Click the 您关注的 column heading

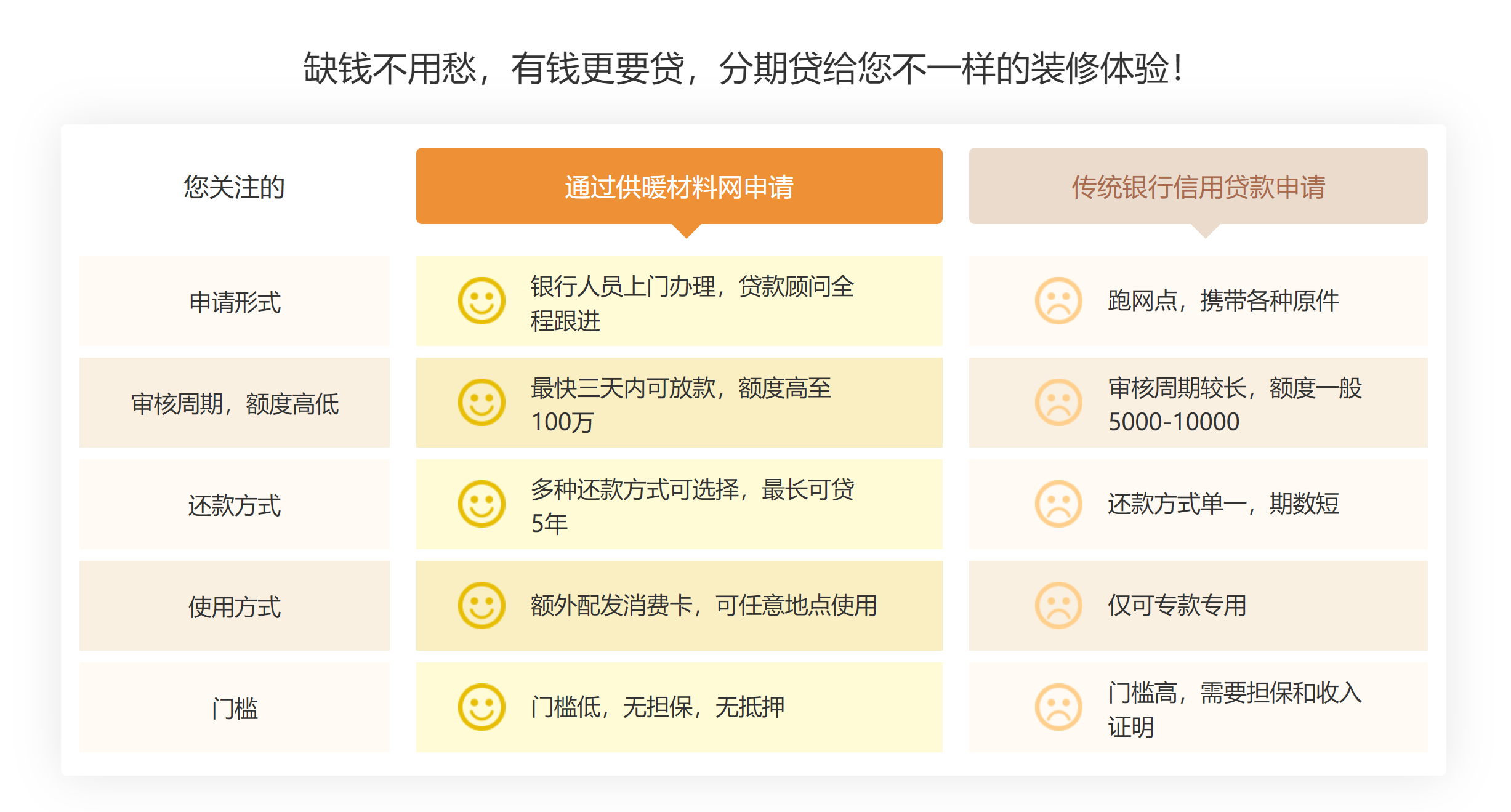pos(234,187)
